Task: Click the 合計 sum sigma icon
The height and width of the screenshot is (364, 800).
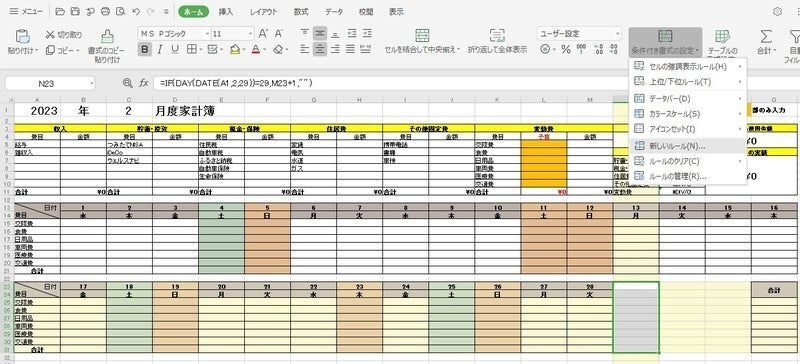Action: [x=765, y=36]
